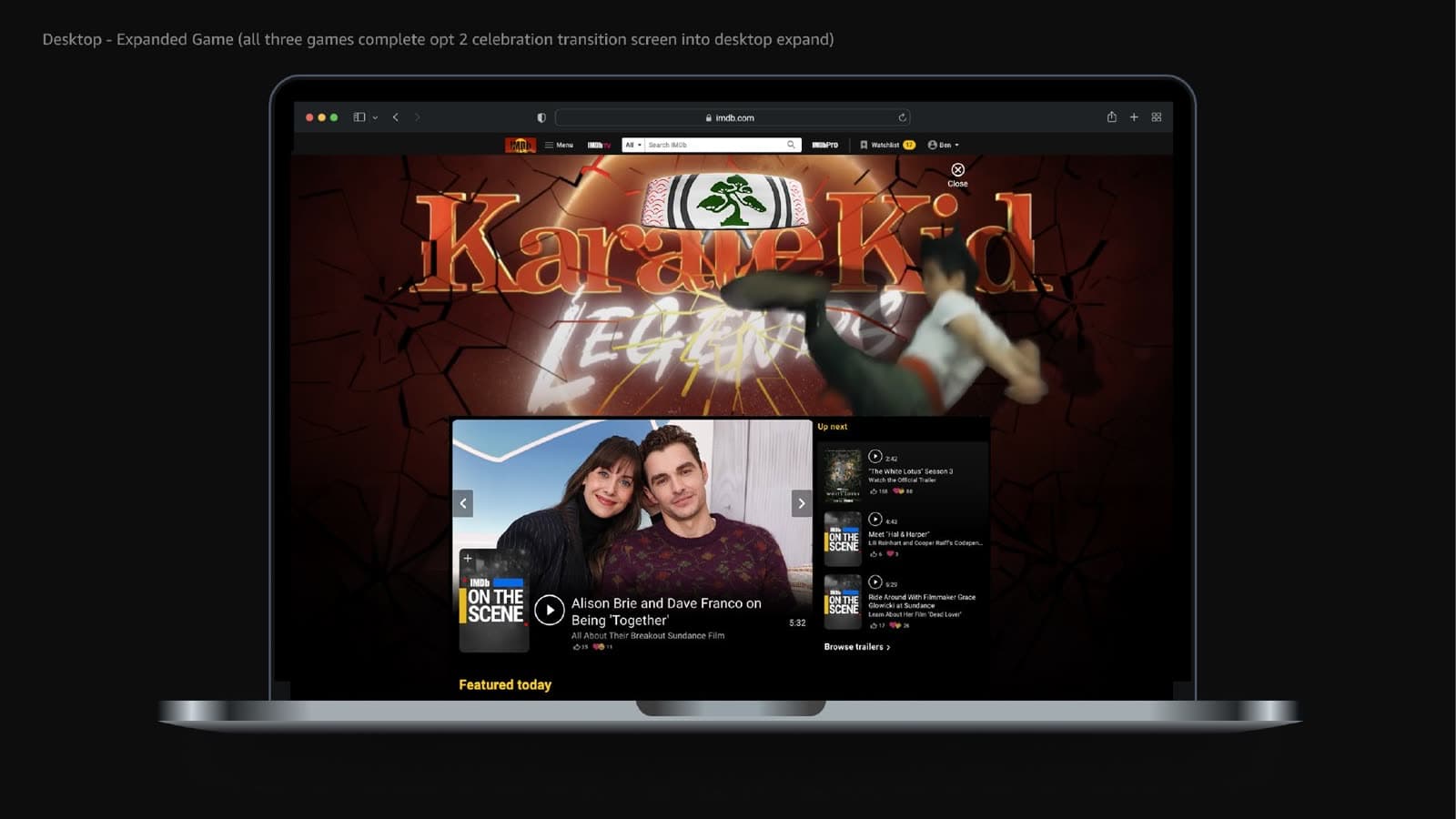Play The White Lotus Season 3 trailer
The height and width of the screenshot is (819, 1456).
pyautogui.click(x=875, y=457)
